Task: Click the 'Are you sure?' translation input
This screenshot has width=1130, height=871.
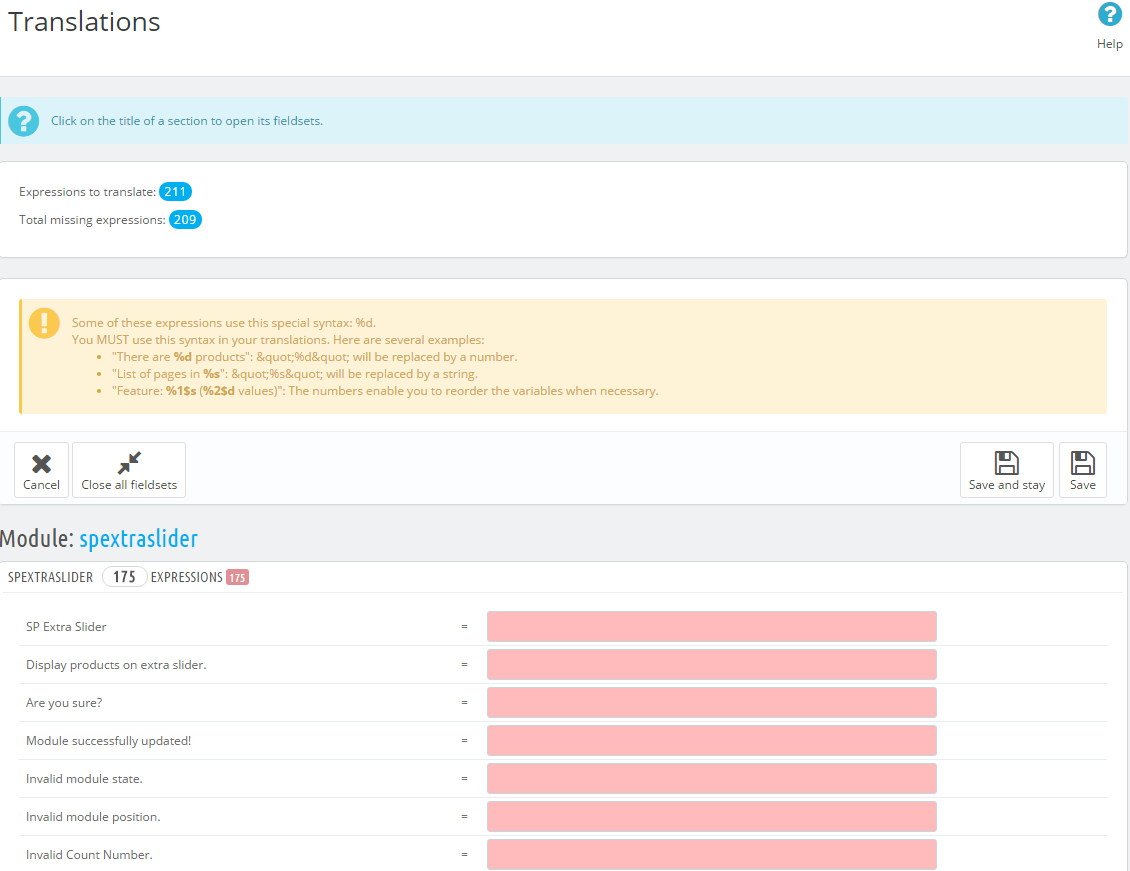Action: [x=711, y=703]
